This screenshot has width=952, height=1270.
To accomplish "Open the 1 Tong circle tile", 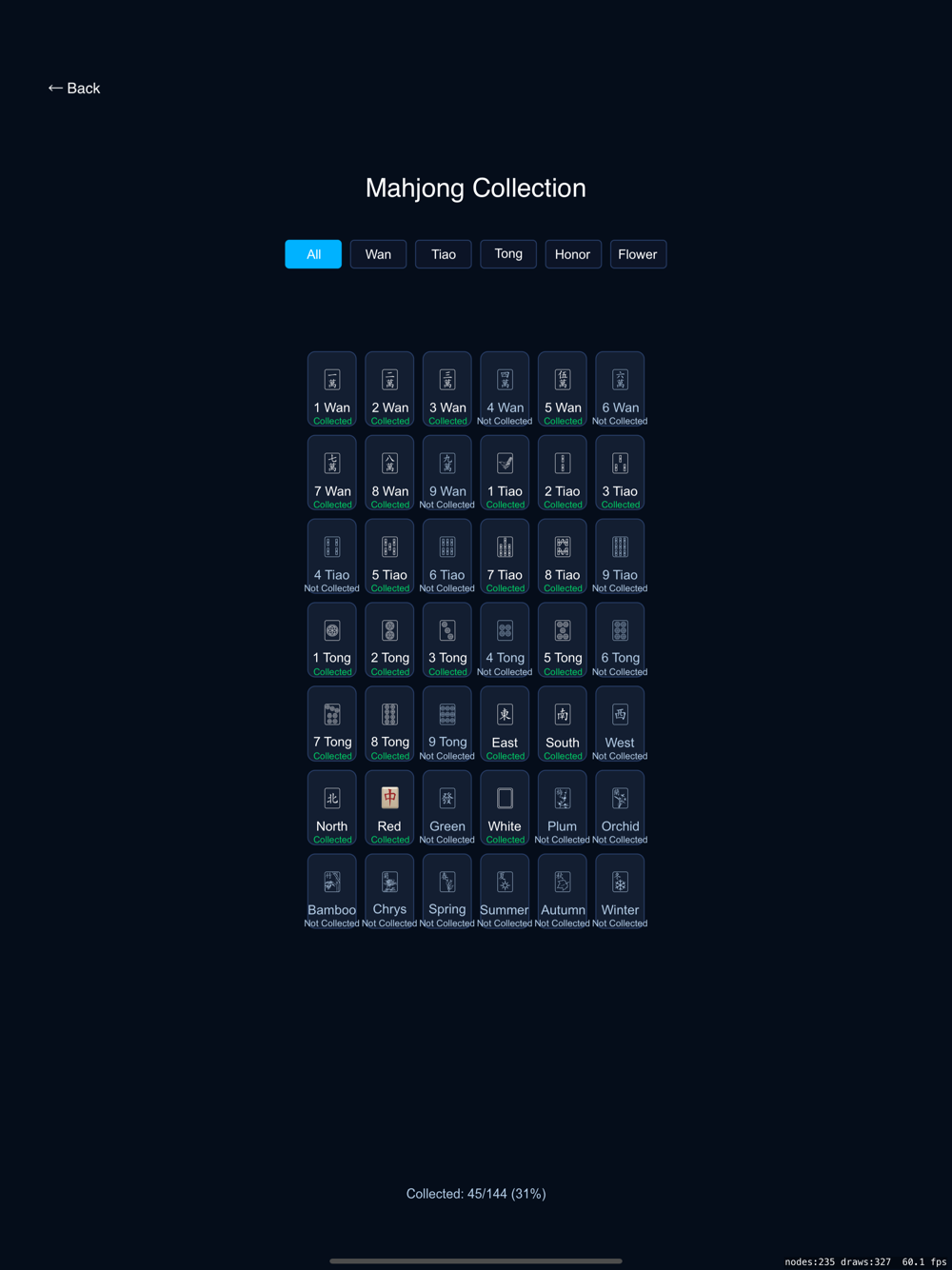I will pos(332,641).
